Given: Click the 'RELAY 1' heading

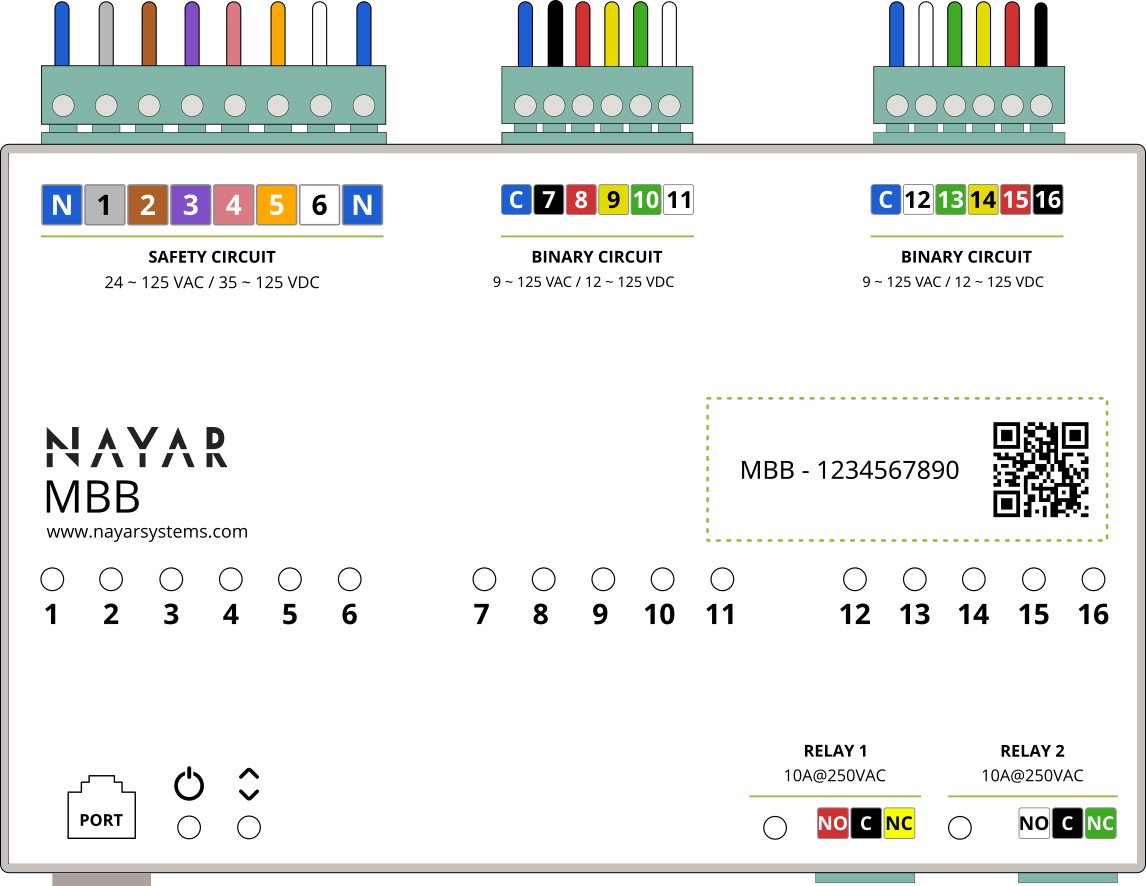Looking at the screenshot, I should (x=835, y=751).
